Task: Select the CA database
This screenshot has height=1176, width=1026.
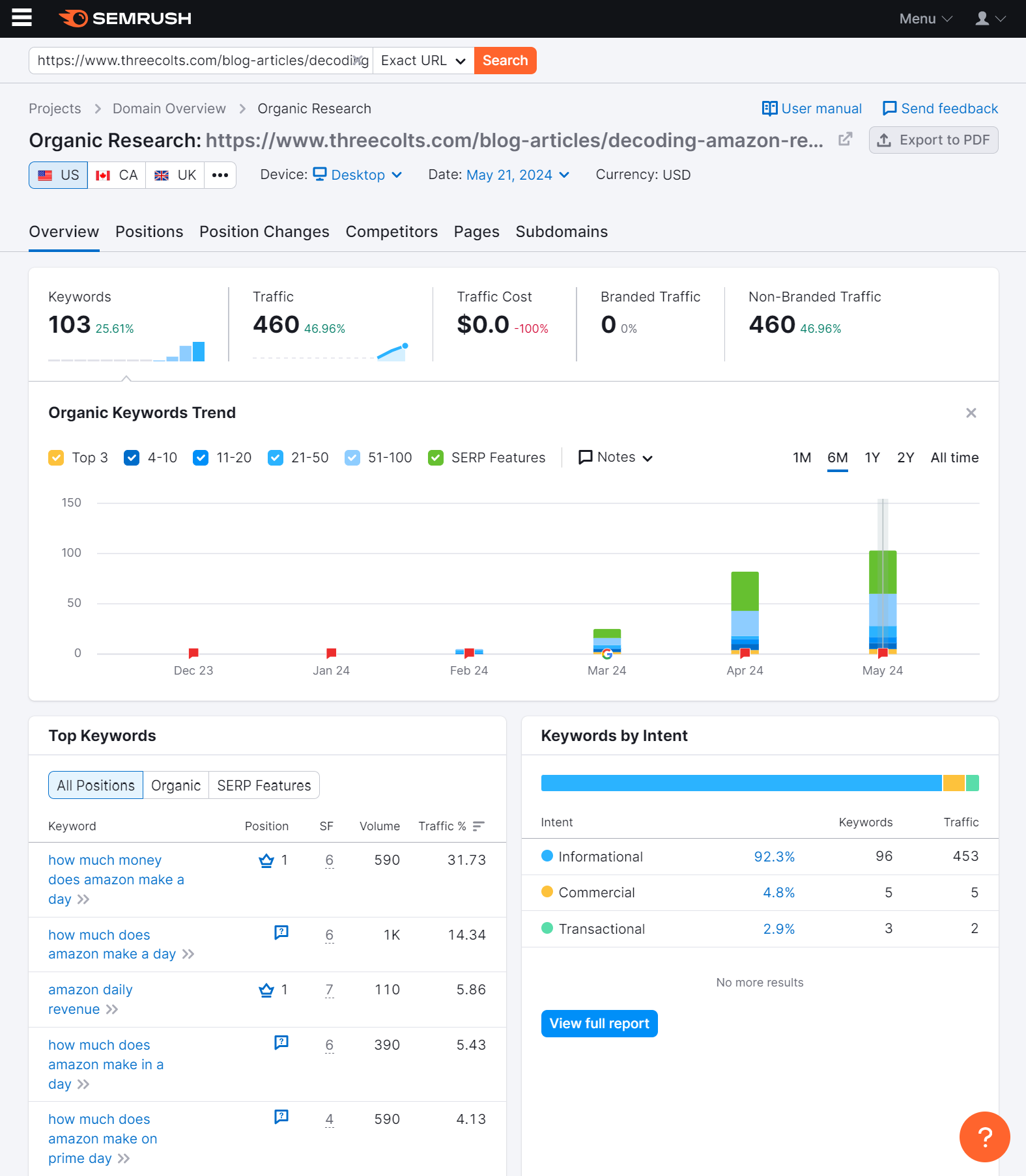Action: pyautogui.click(x=117, y=175)
